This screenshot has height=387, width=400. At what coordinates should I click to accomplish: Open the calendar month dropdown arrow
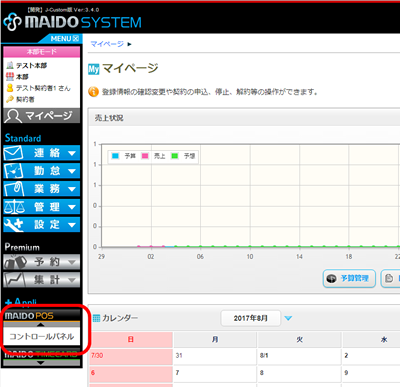(288, 318)
